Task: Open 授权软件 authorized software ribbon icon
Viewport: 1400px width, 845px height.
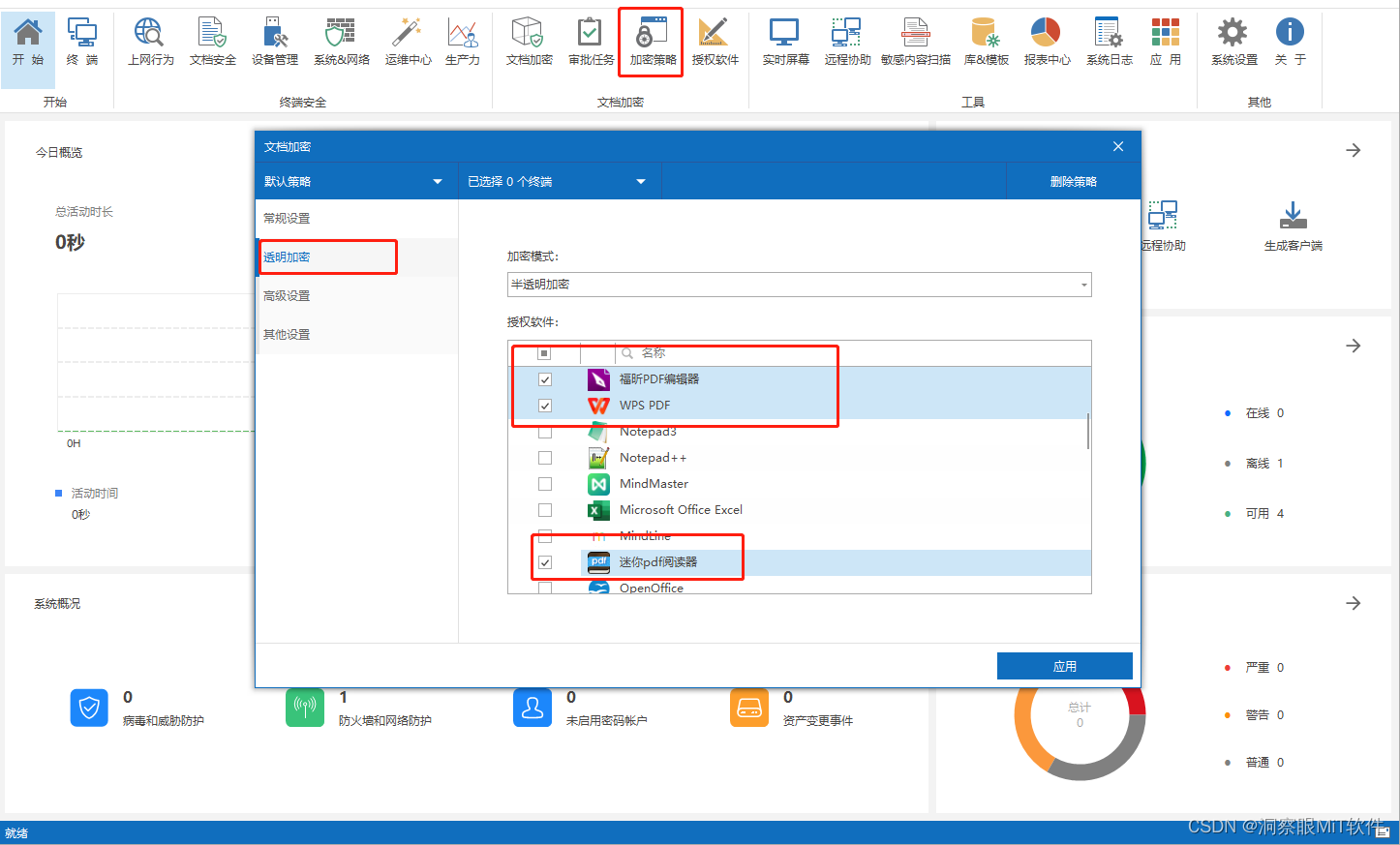Action: pyautogui.click(x=715, y=42)
